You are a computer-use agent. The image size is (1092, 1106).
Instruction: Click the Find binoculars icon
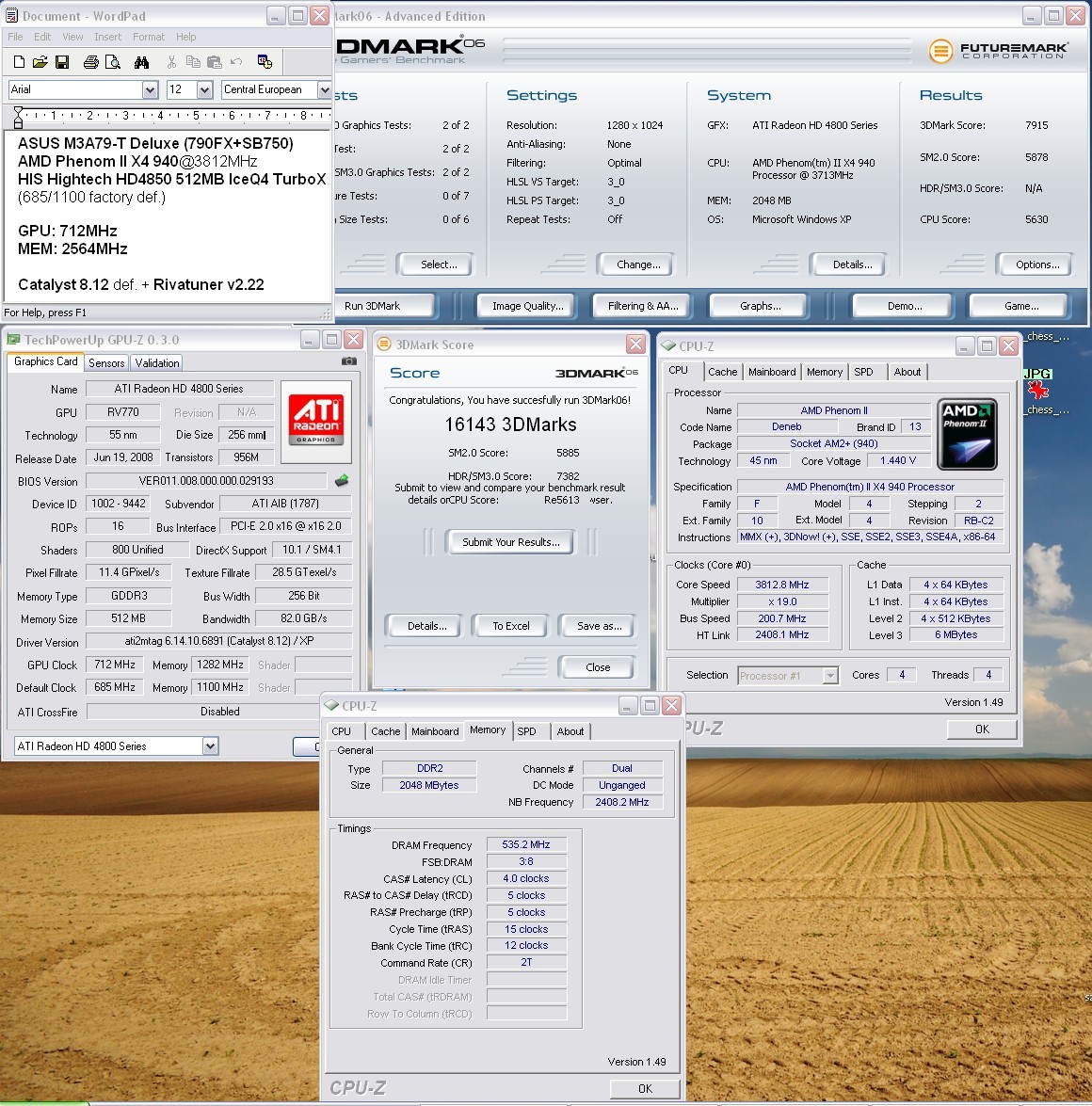(x=141, y=62)
